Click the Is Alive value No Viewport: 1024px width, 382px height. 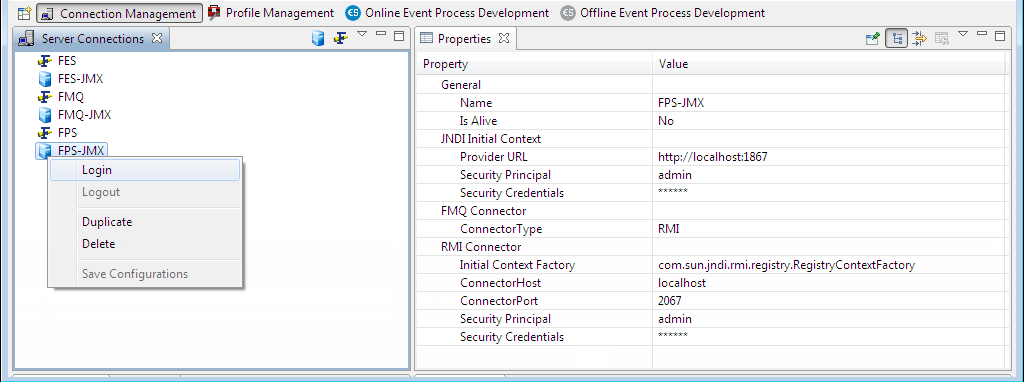click(665, 121)
